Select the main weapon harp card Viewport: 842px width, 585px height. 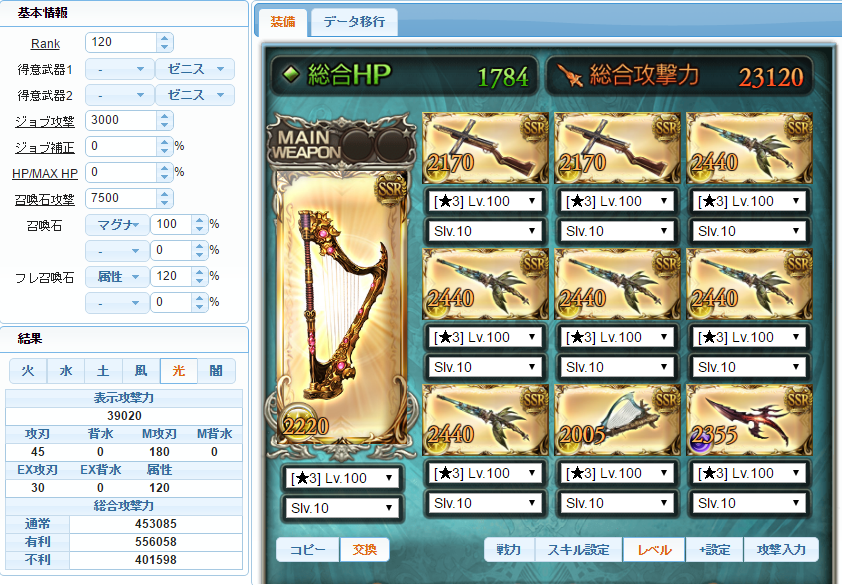[342, 308]
